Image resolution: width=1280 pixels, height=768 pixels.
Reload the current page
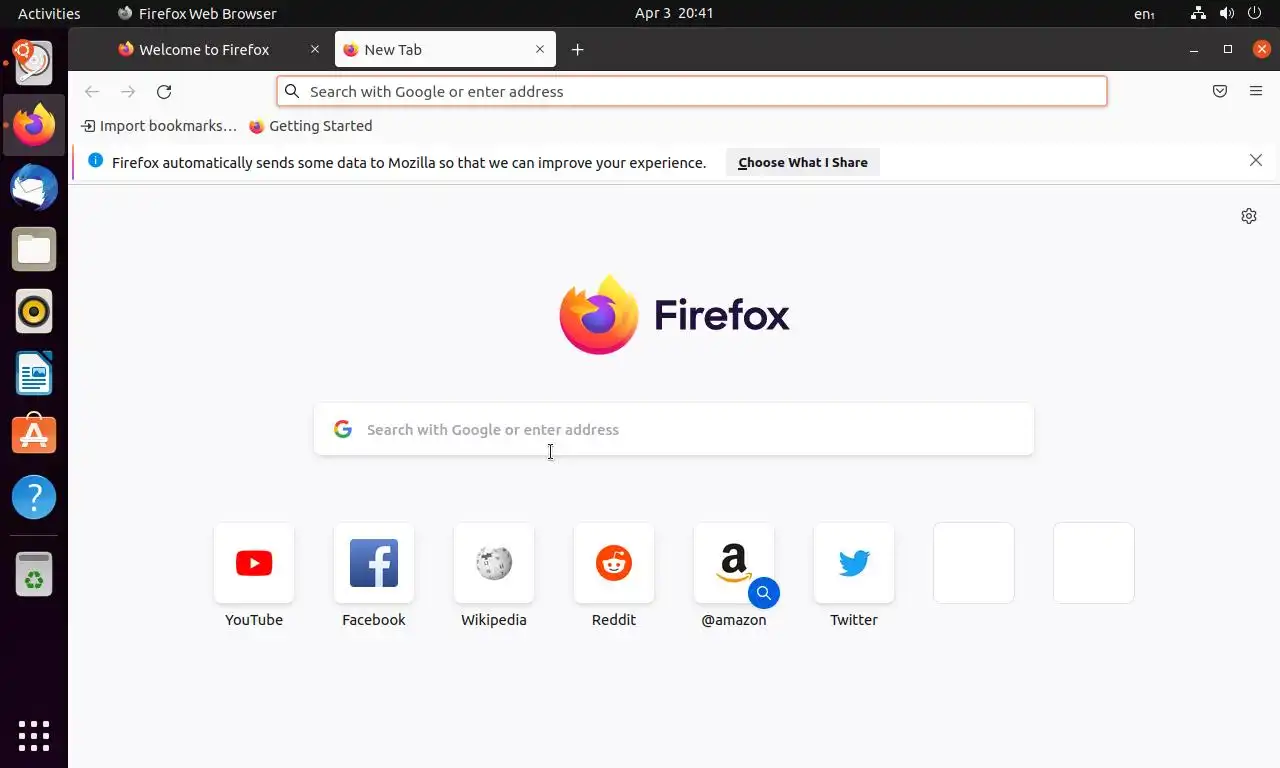click(164, 91)
